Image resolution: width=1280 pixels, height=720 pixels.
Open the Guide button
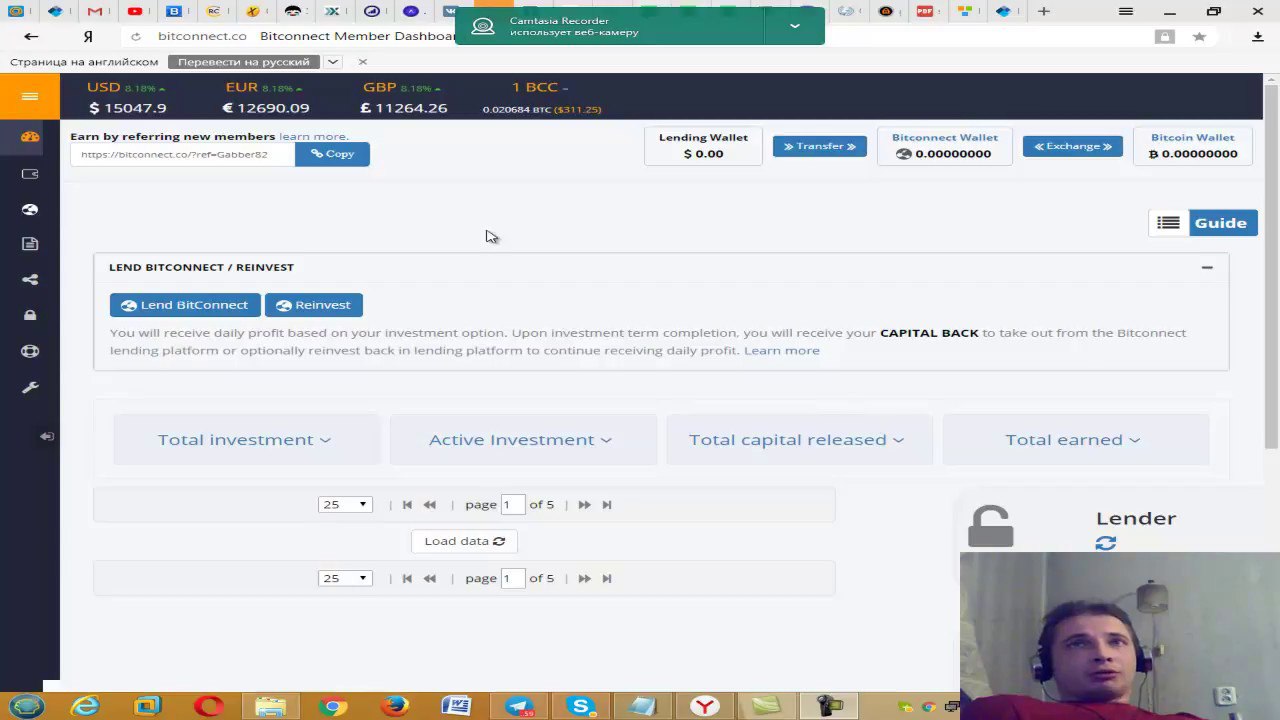1221,223
